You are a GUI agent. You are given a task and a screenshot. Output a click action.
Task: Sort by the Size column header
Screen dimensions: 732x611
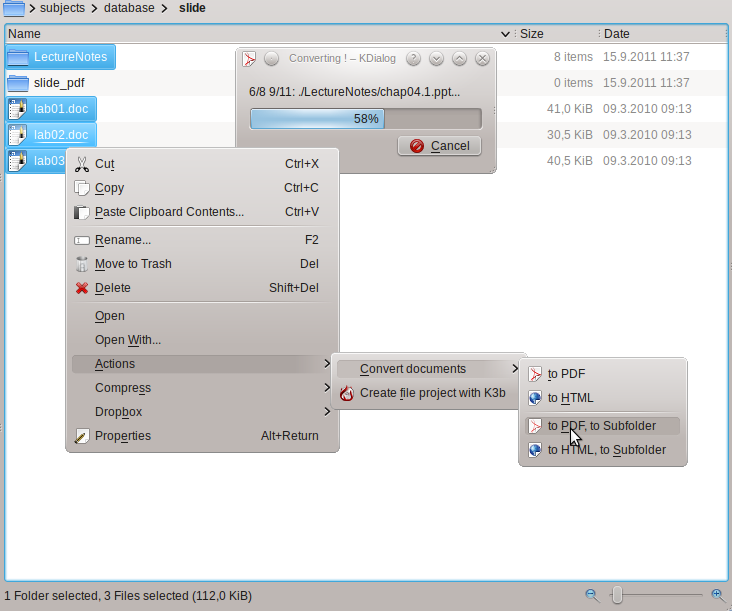(556, 34)
